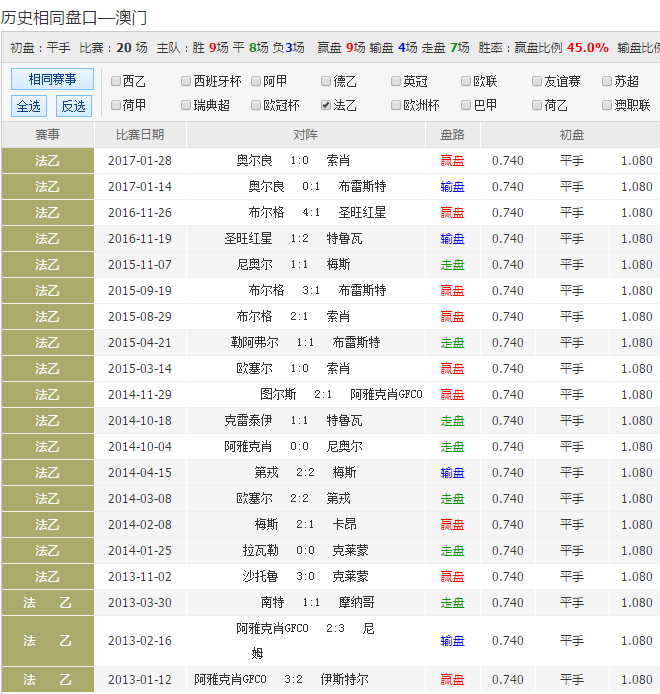Click the 比赛日期 column header

(140, 135)
